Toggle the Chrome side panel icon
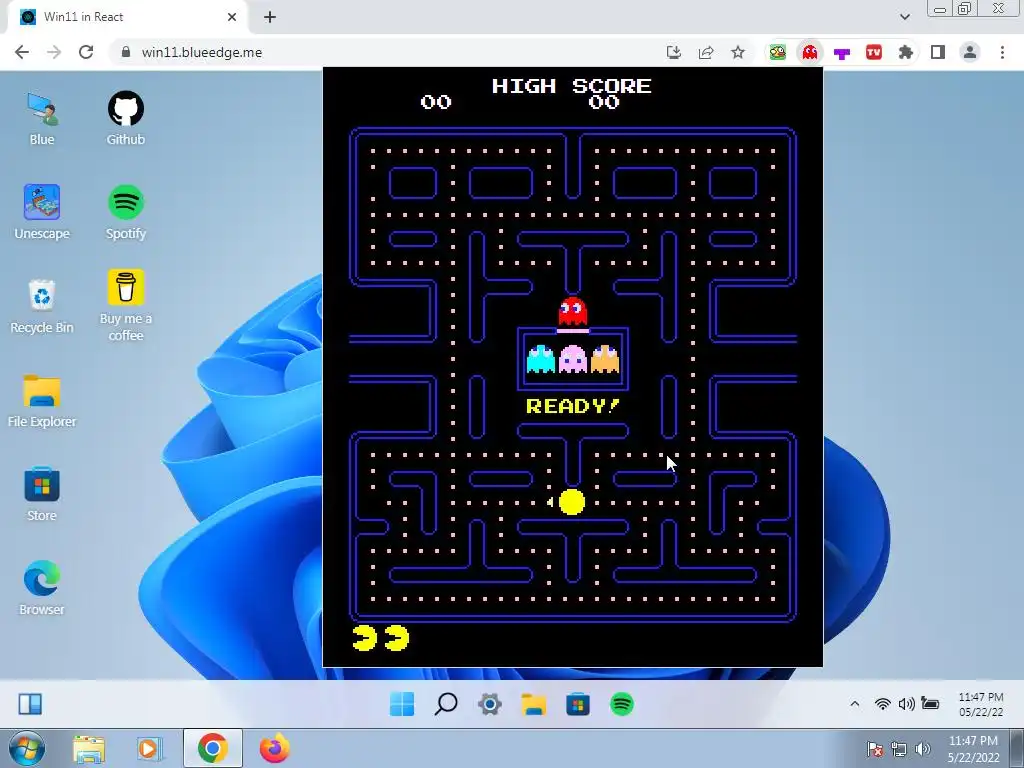The height and width of the screenshot is (768, 1024). 938,52
